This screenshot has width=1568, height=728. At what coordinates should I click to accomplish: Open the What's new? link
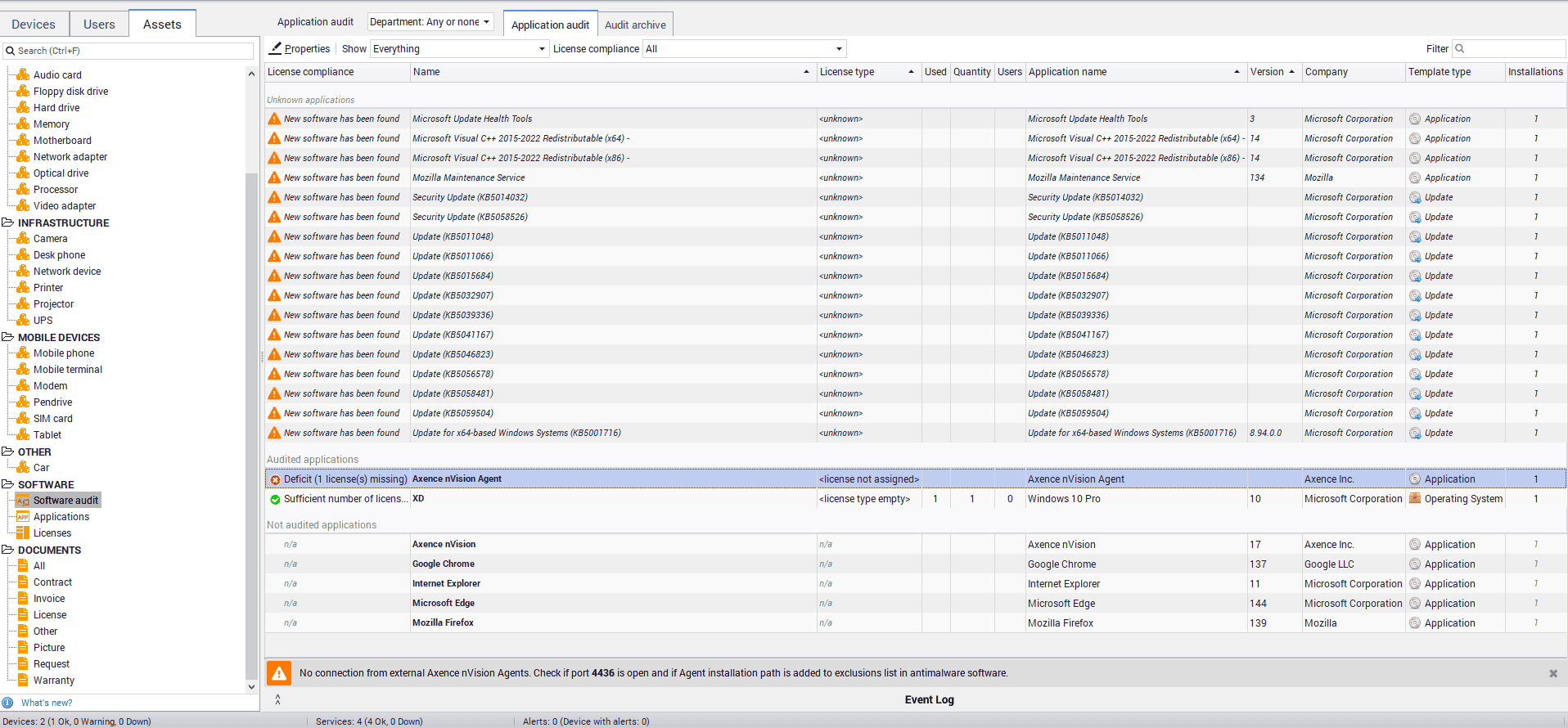pyautogui.click(x=47, y=703)
